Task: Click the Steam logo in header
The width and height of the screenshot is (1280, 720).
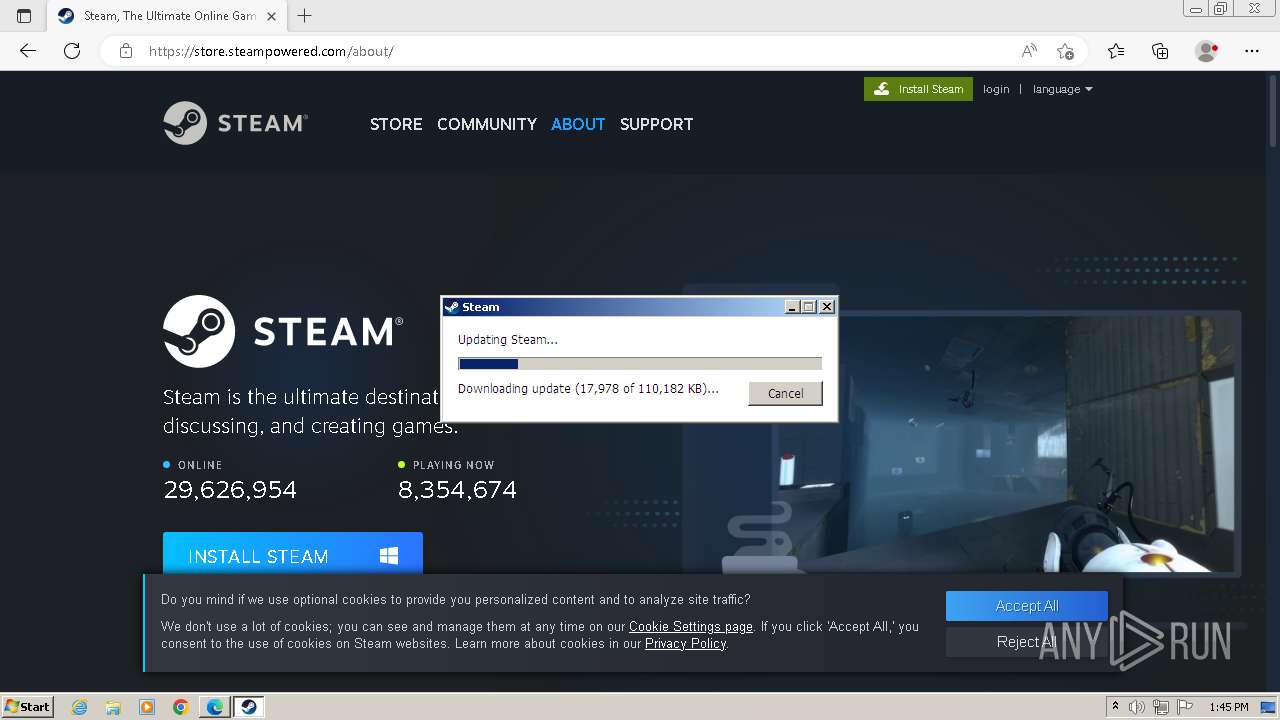Action: [236, 123]
